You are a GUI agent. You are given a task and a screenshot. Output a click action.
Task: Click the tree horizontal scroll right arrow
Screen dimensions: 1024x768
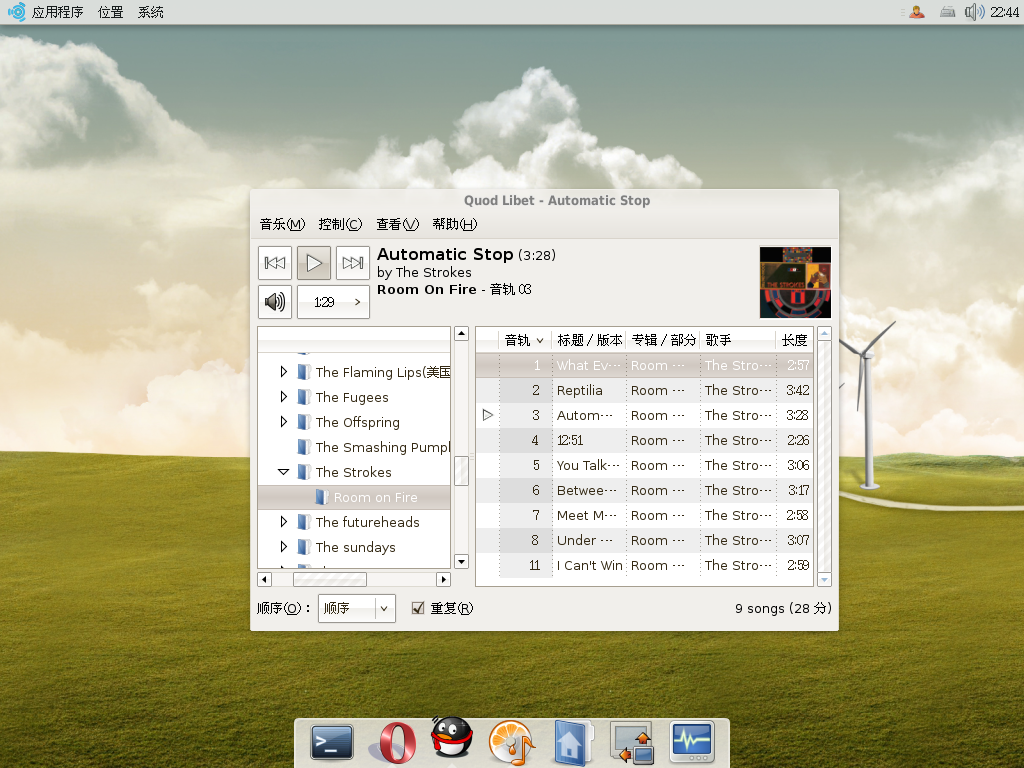point(443,579)
